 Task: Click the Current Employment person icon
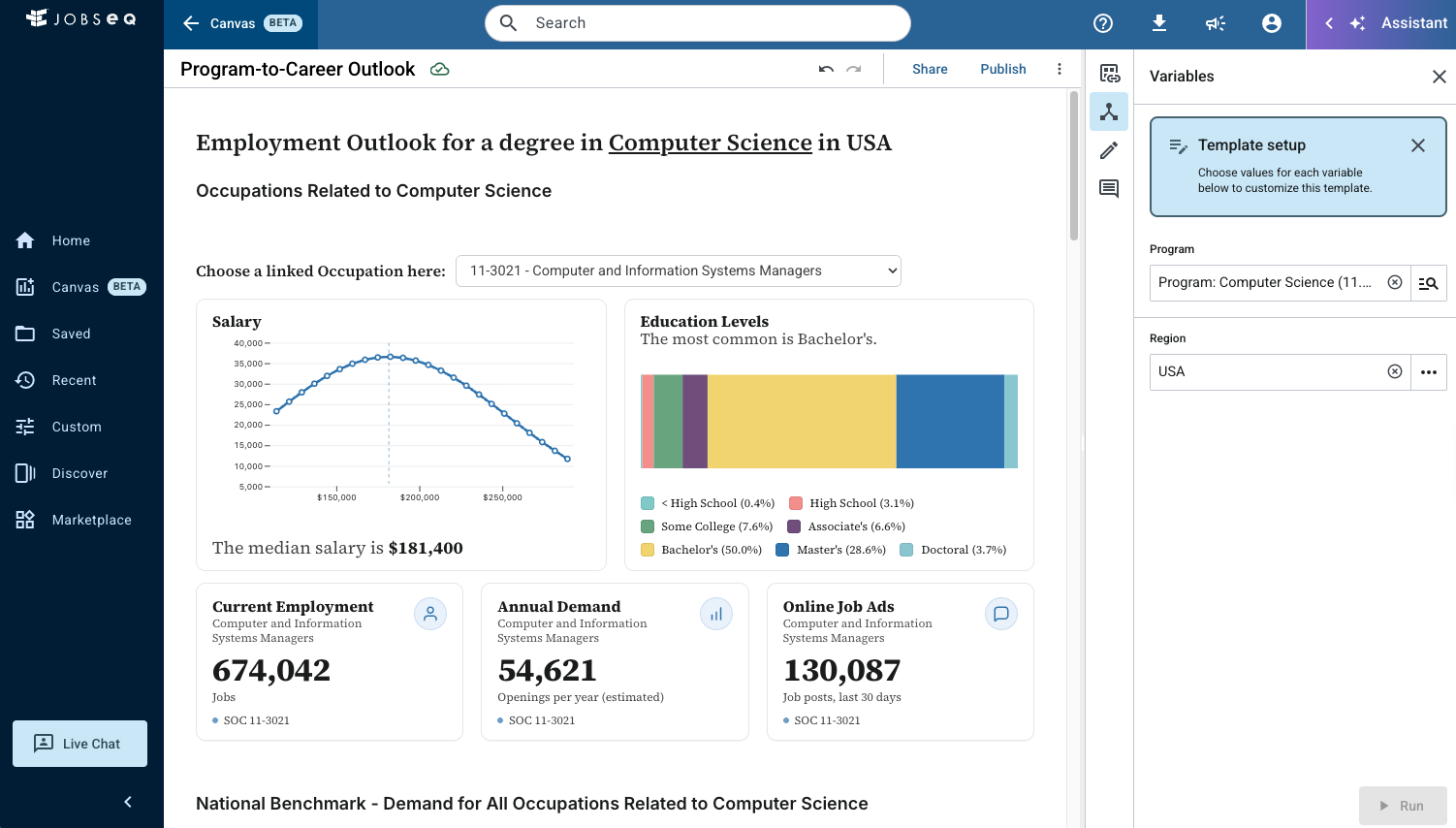coord(430,614)
